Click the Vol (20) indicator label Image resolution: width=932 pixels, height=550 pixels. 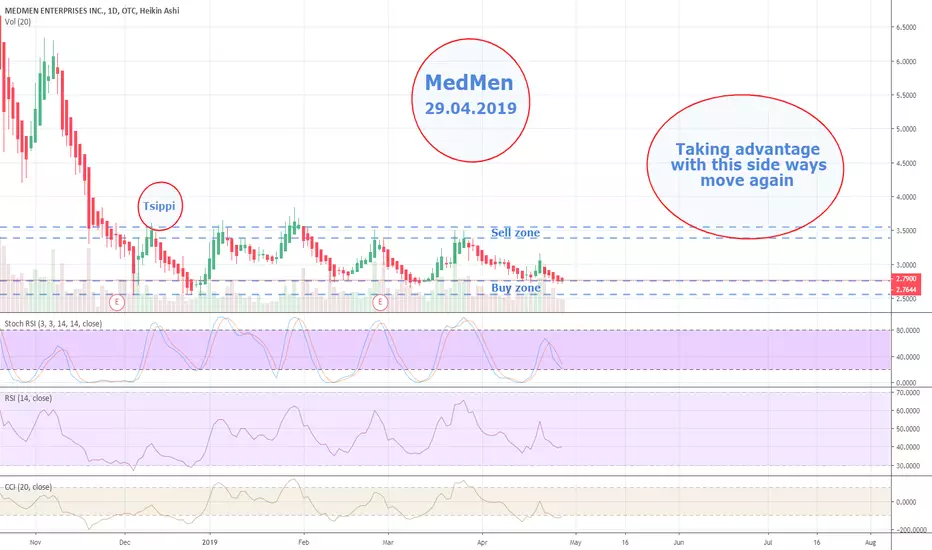(18, 21)
